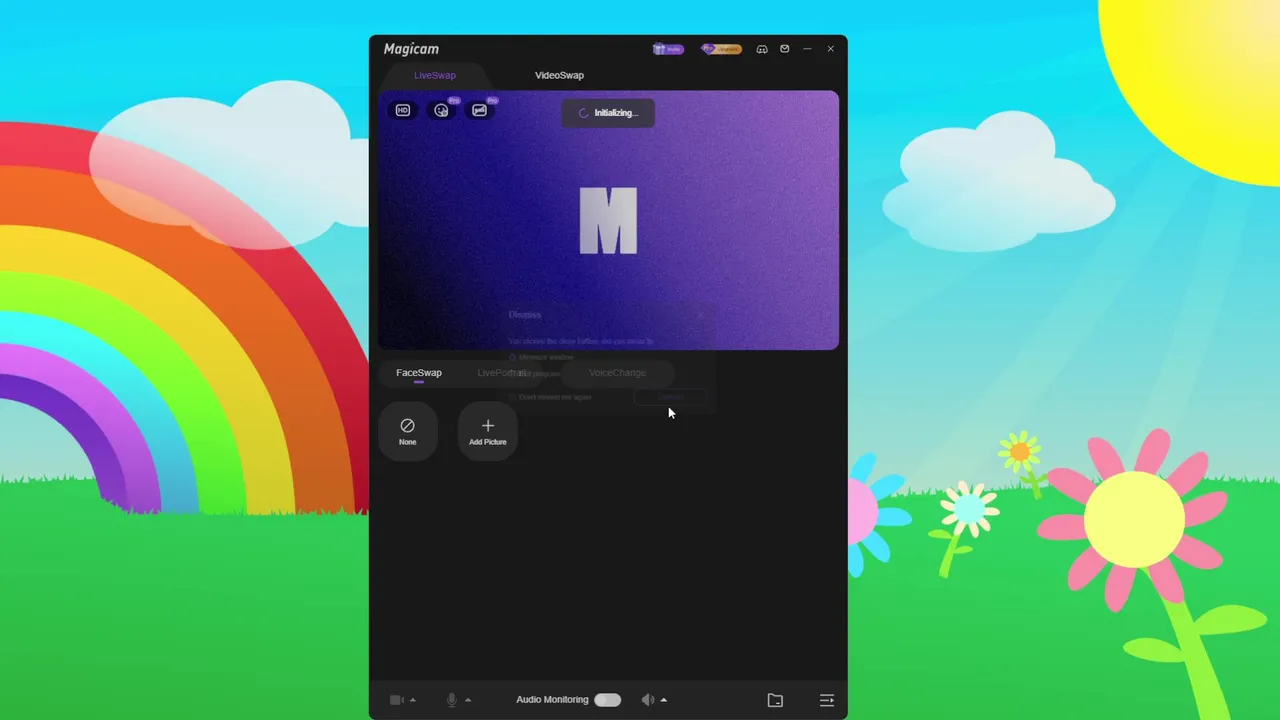
Task: Enable the Pro face enhancement icon
Action: click(441, 110)
